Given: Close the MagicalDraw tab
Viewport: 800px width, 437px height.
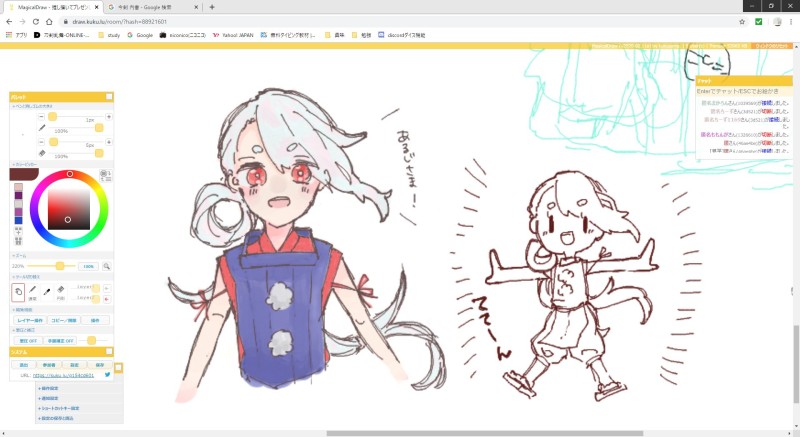Looking at the screenshot, I should pyautogui.click(x=97, y=7).
